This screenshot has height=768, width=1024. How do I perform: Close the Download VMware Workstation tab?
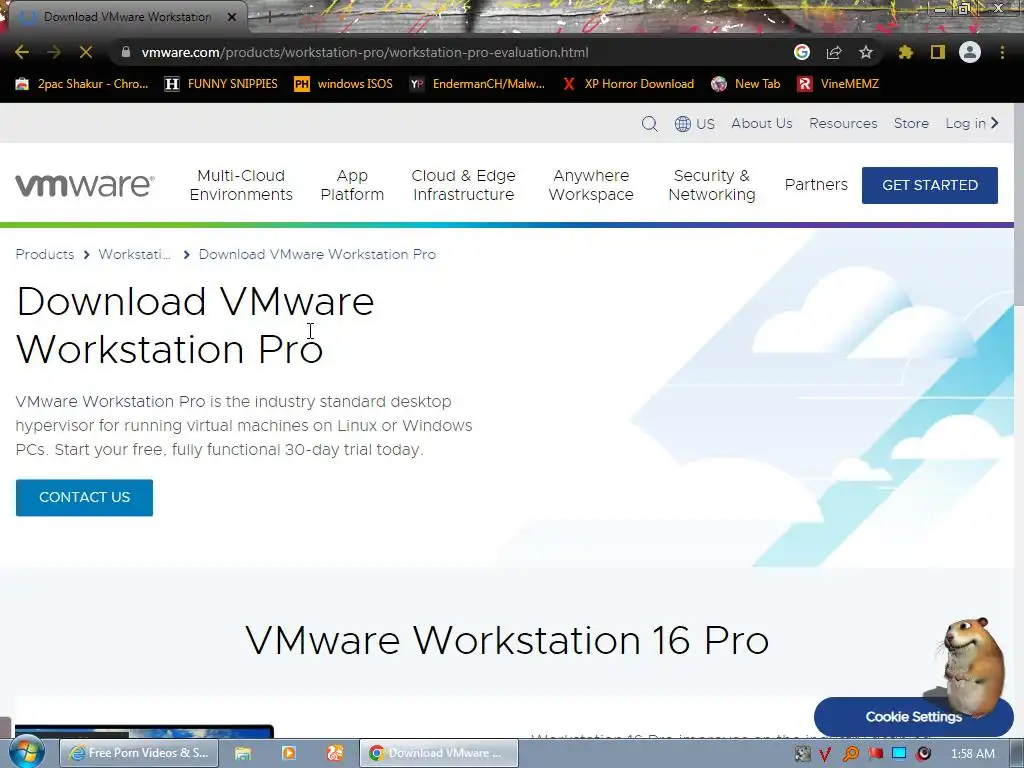click(232, 17)
